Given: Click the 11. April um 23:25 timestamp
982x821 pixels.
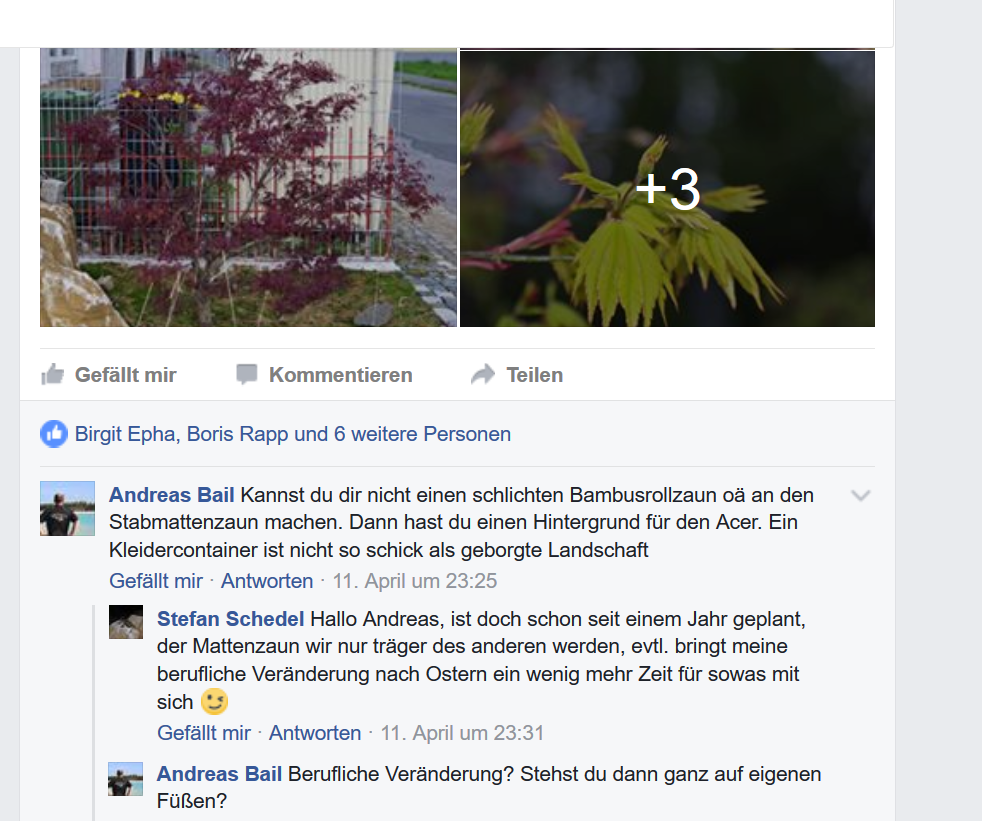Looking at the screenshot, I should tap(415, 581).
